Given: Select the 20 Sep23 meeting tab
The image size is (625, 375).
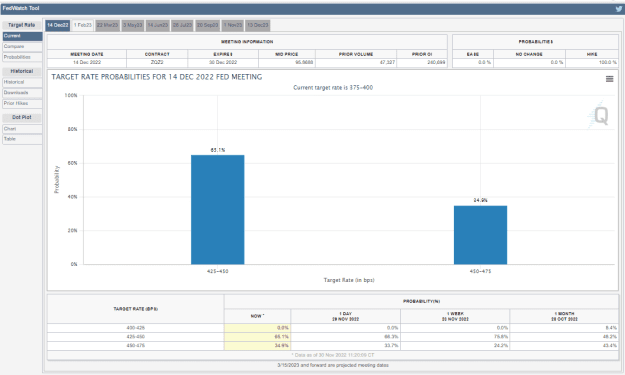Looking at the screenshot, I should click(207, 25).
